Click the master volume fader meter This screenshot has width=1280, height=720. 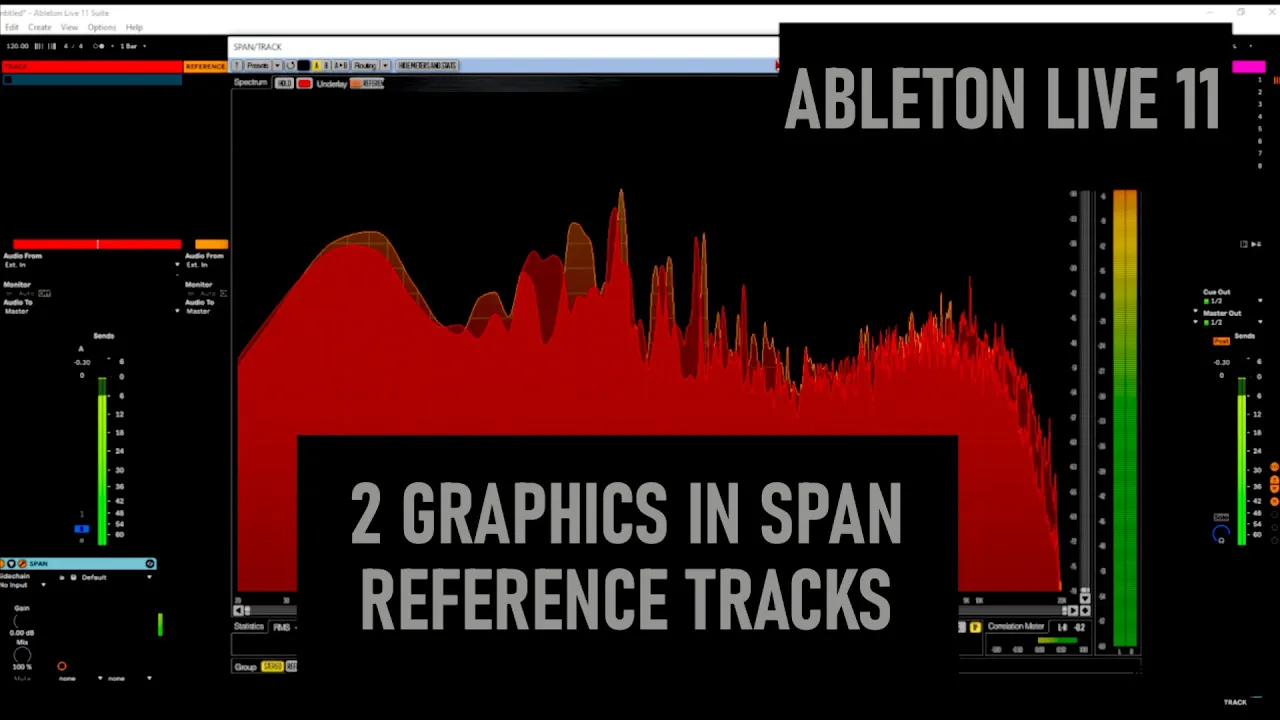tap(1242, 462)
